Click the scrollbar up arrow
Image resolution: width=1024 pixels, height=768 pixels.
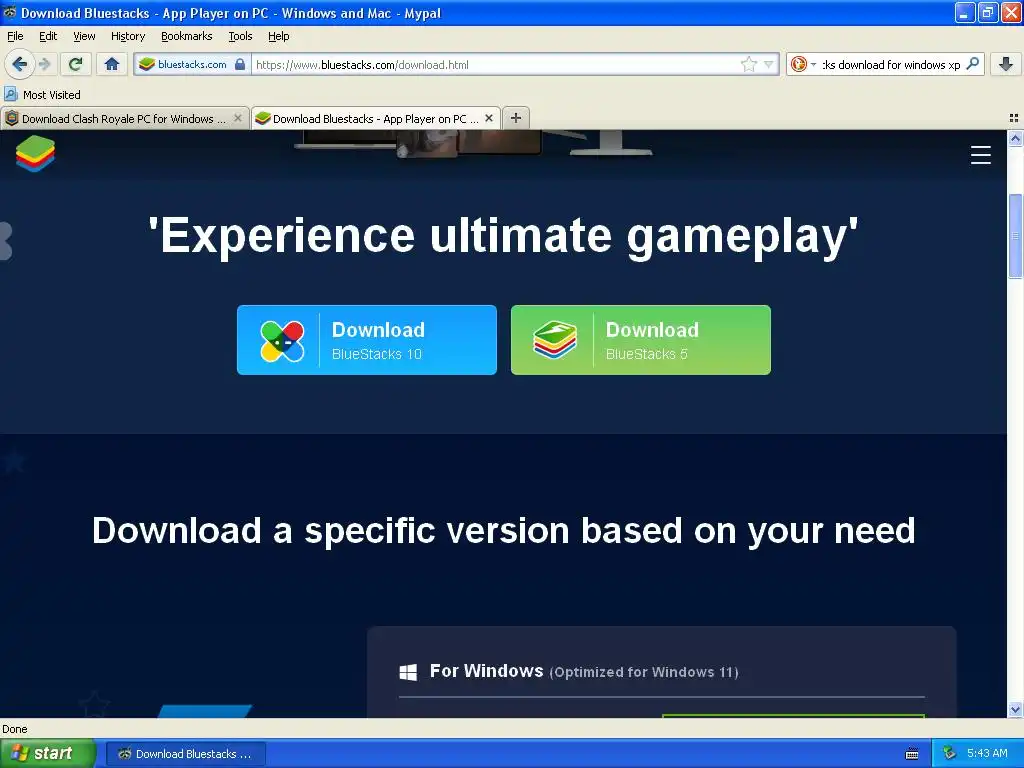click(1015, 138)
